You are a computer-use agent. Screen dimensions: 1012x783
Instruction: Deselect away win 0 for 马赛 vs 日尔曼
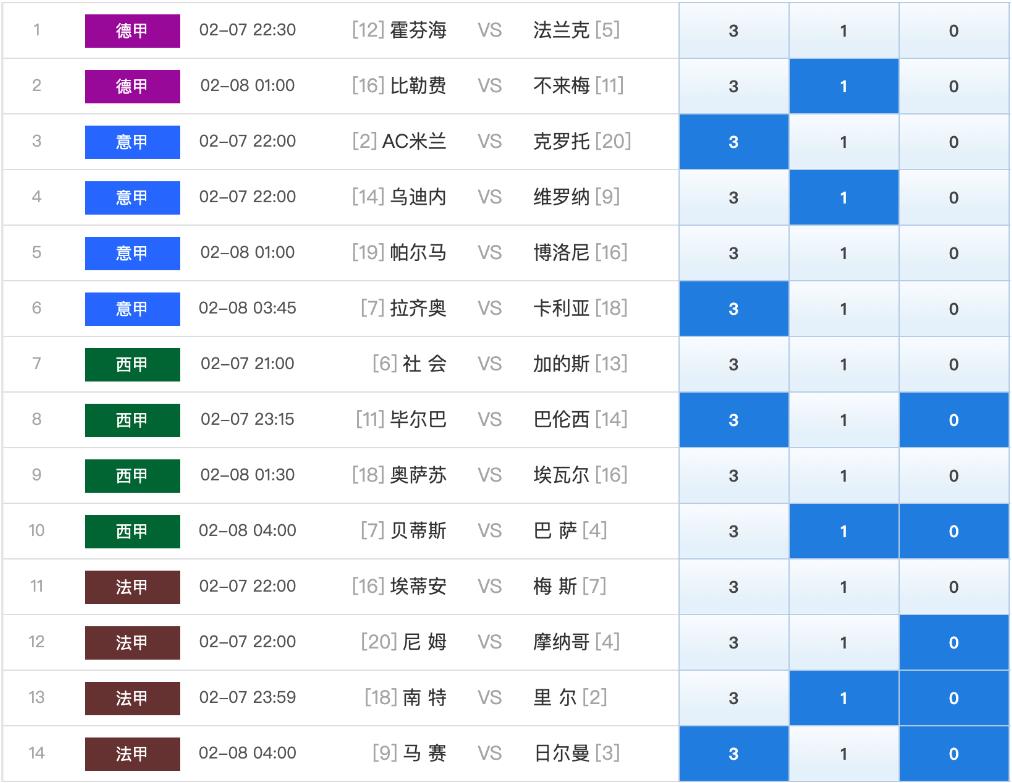tap(954, 753)
